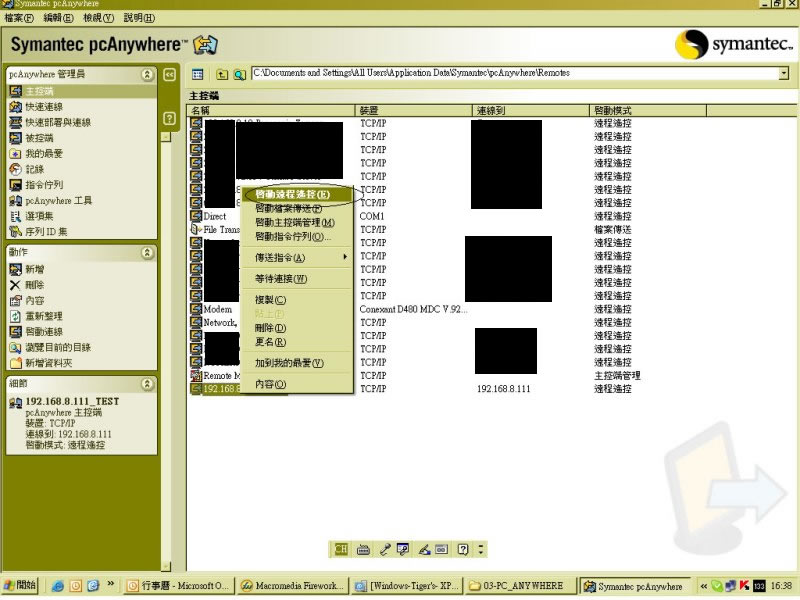800x600 pixels.
Task: Collapse the 動作 actions panel
Action: (147, 253)
